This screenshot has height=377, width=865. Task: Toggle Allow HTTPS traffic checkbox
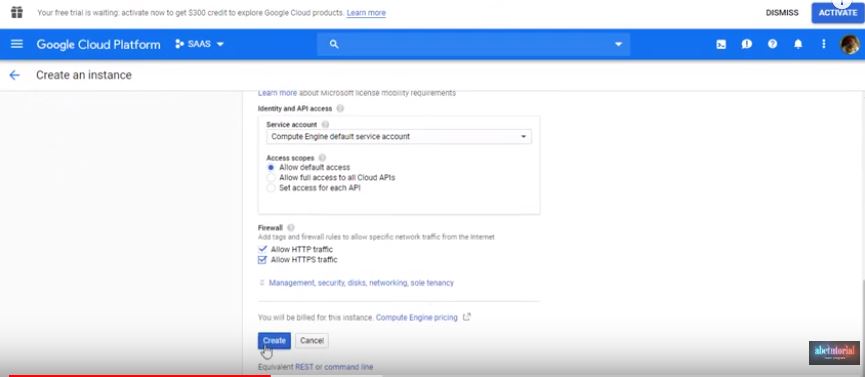pos(263,259)
